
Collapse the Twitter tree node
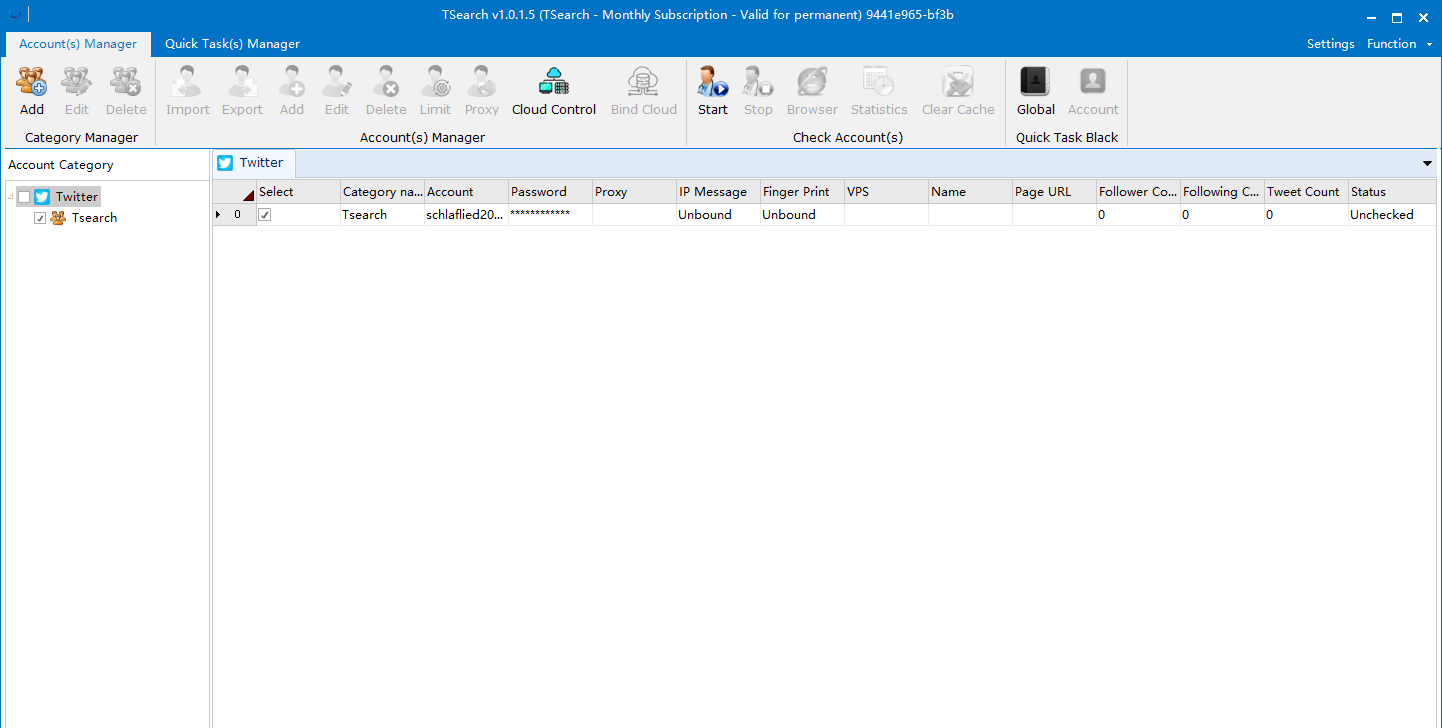pyautogui.click(x=9, y=197)
